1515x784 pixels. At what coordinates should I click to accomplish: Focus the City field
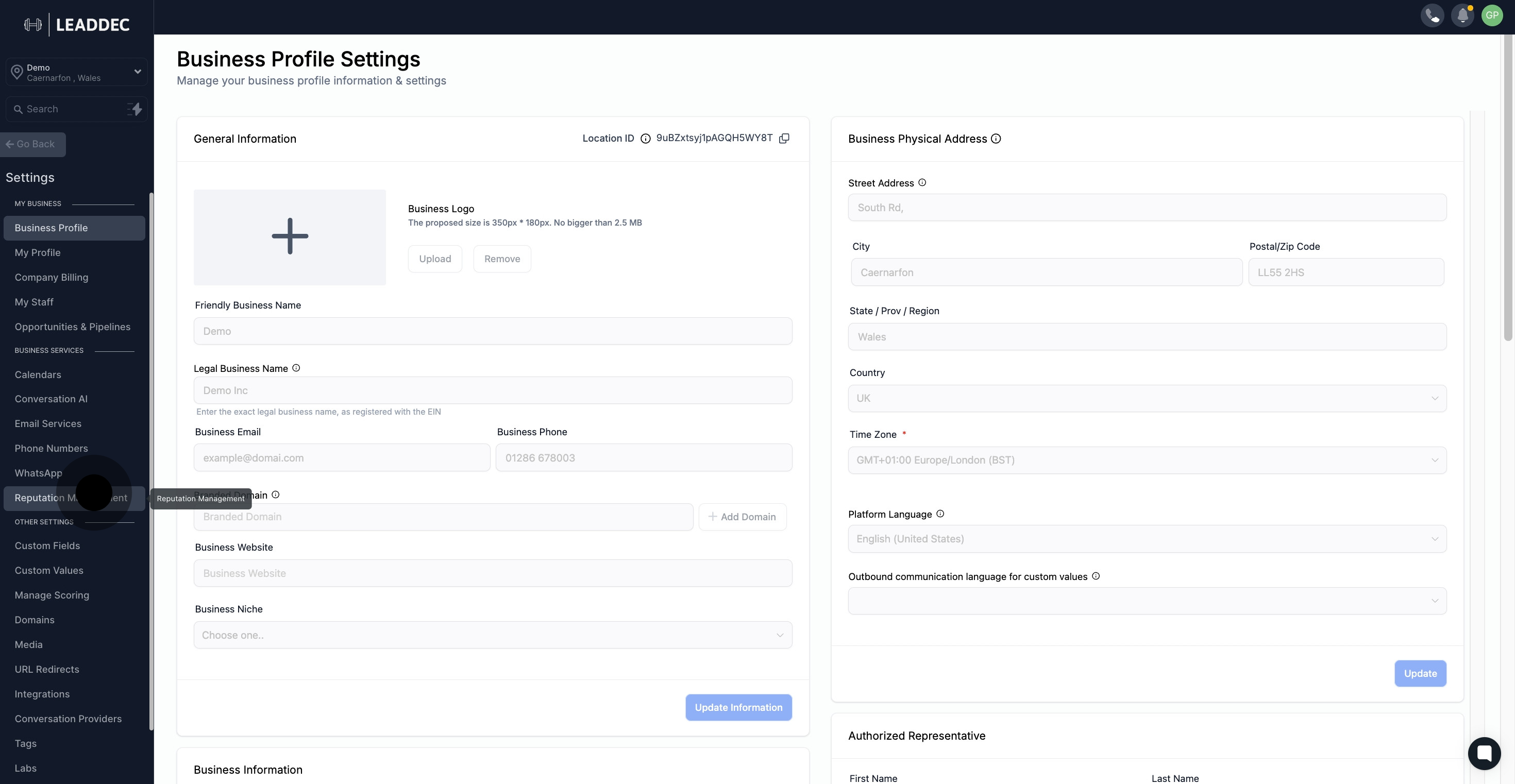click(1046, 272)
